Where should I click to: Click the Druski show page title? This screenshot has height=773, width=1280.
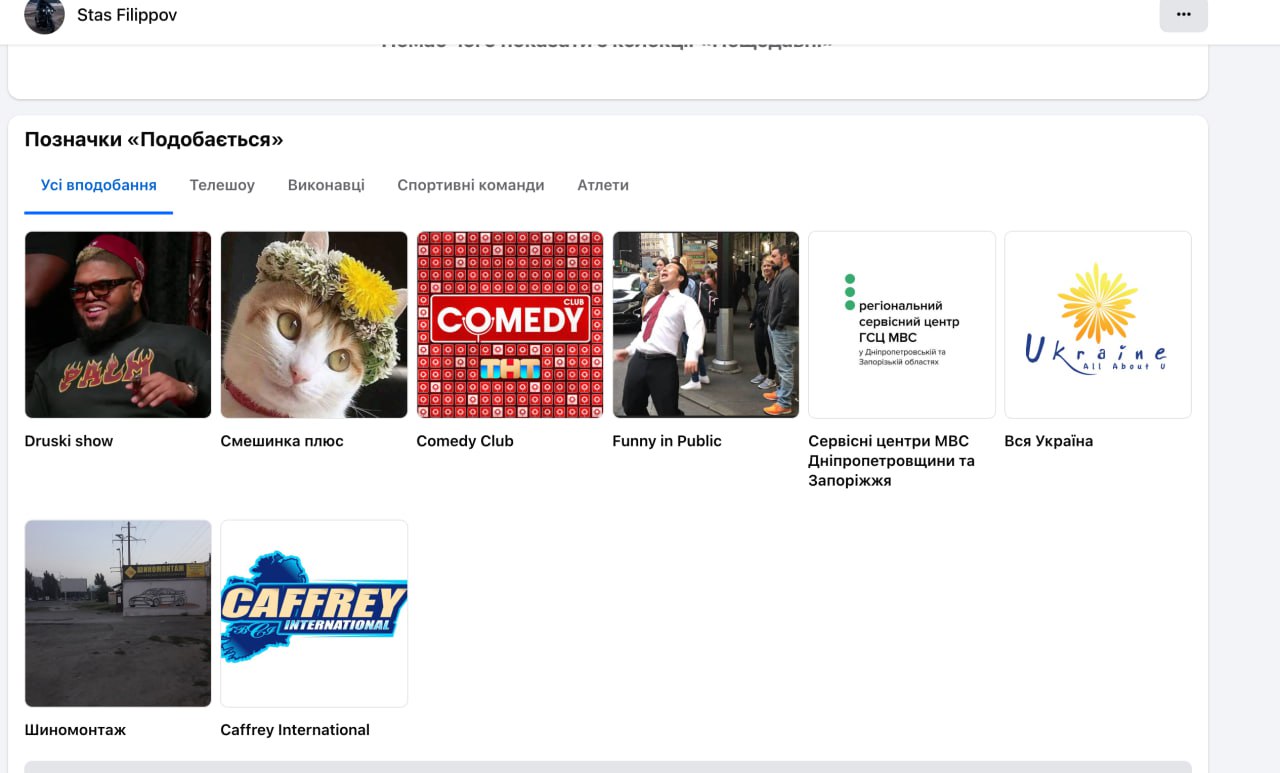tap(69, 441)
